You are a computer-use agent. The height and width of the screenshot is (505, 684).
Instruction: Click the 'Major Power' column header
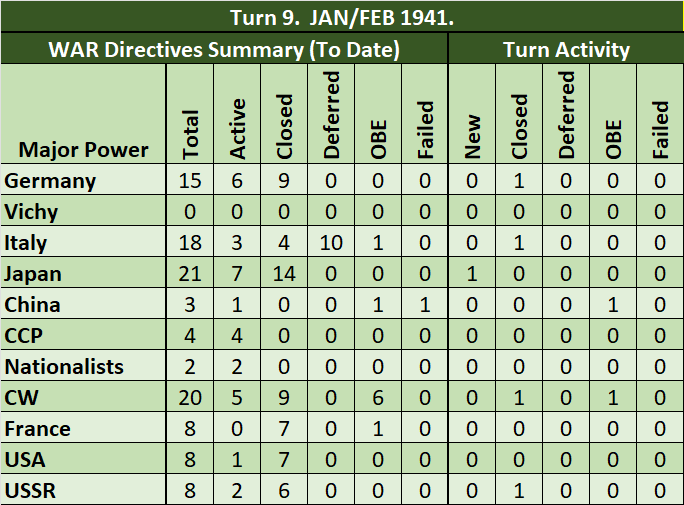[83, 150]
